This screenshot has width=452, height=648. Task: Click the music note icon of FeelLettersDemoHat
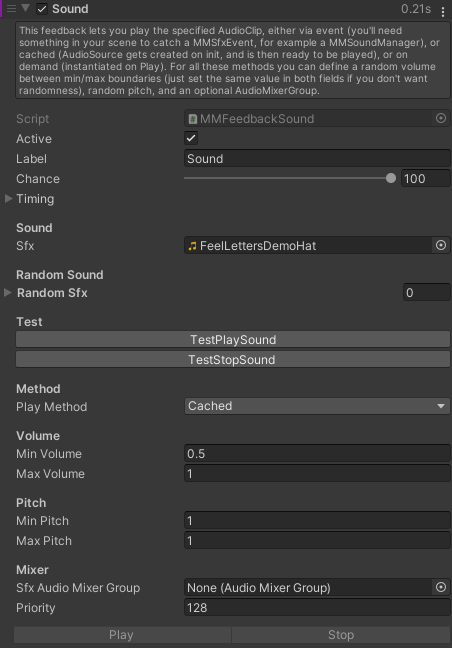[x=192, y=246]
